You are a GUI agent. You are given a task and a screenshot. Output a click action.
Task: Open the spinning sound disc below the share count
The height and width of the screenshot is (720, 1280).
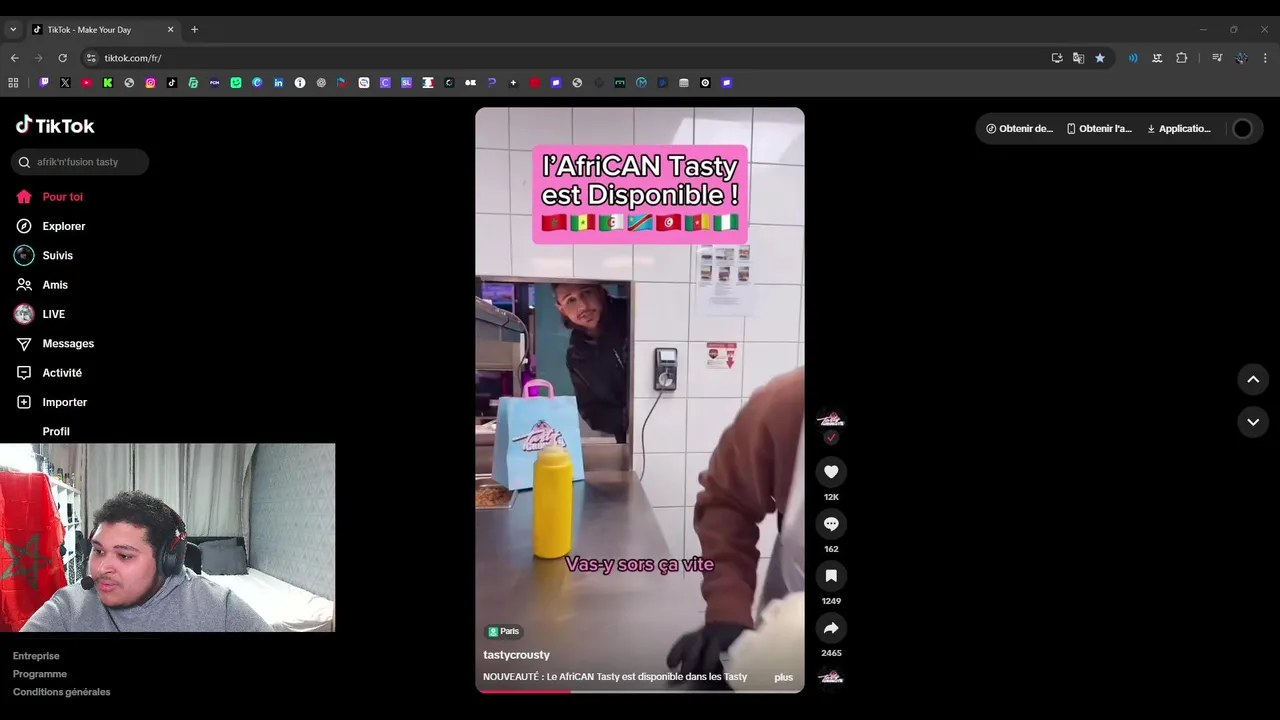831,677
